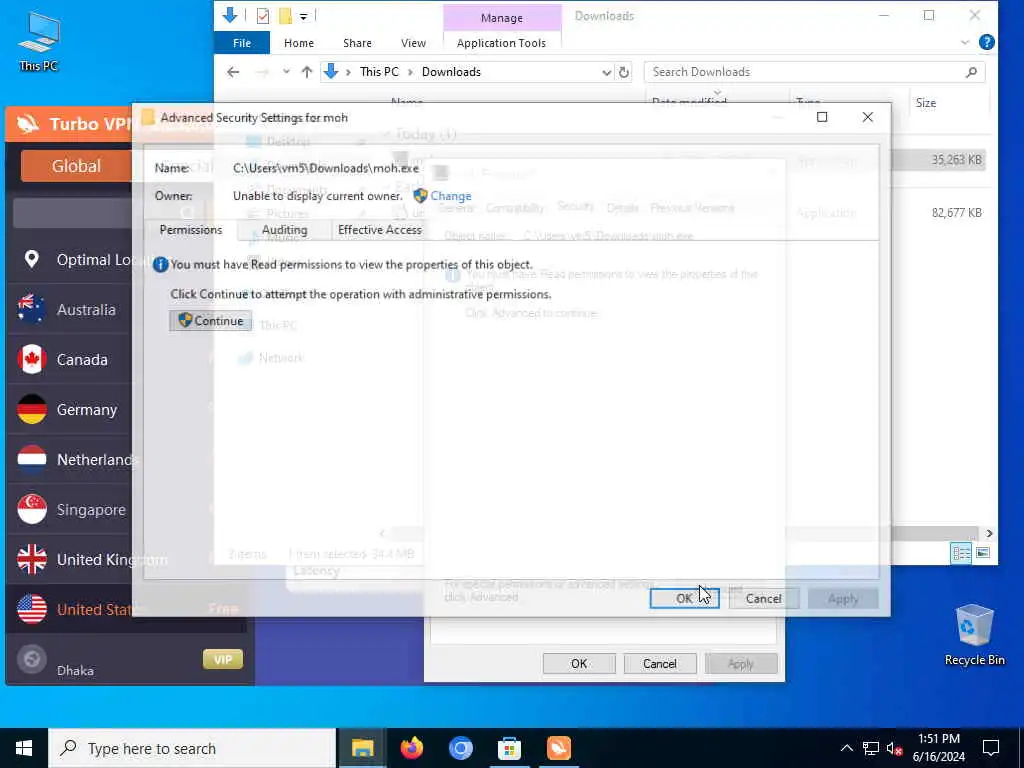This screenshot has width=1024, height=768.
Task: Customize Quick Access Toolbar dropdown
Action: pyautogui.click(x=304, y=16)
